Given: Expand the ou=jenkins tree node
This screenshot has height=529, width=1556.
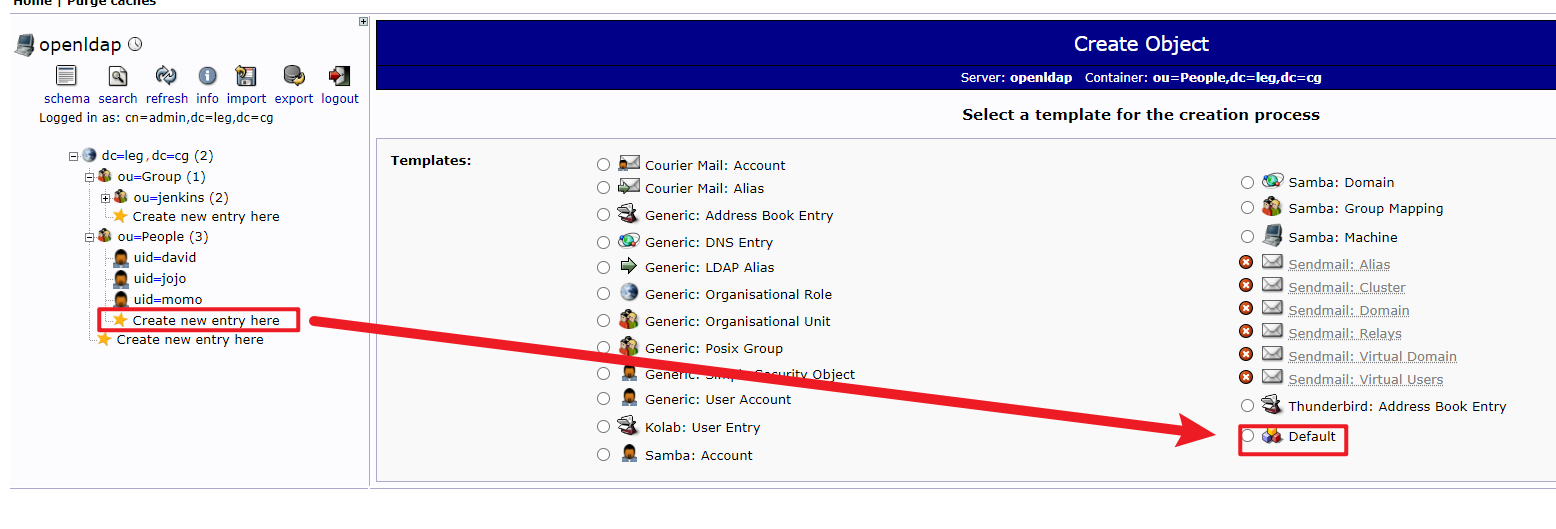Looking at the screenshot, I should click(106, 197).
